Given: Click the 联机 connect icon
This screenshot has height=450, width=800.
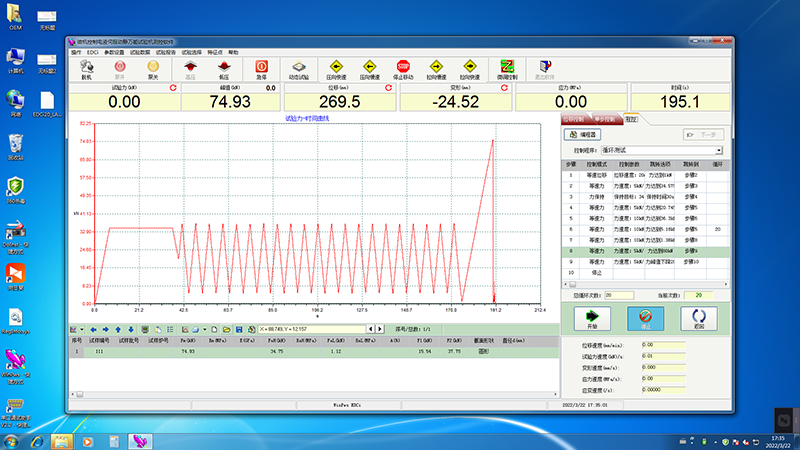Looking at the screenshot, I should click(86, 68).
